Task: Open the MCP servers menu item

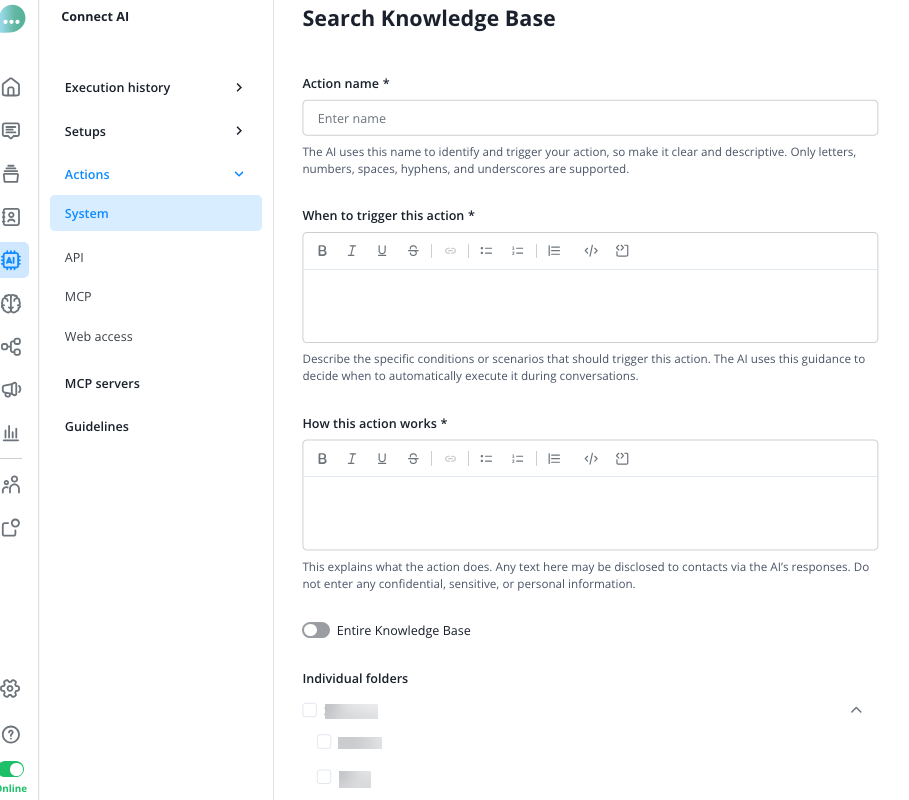Action: (102, 384)
